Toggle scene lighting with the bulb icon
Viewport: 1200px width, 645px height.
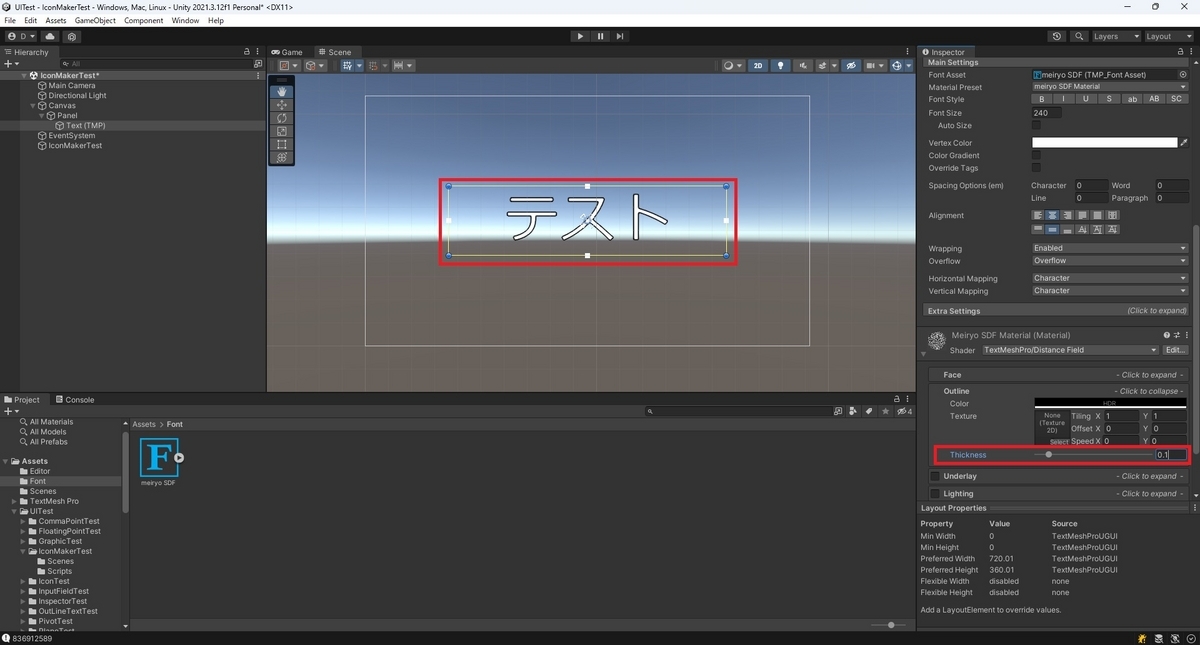pyautogui.click(x=781, y=65)
